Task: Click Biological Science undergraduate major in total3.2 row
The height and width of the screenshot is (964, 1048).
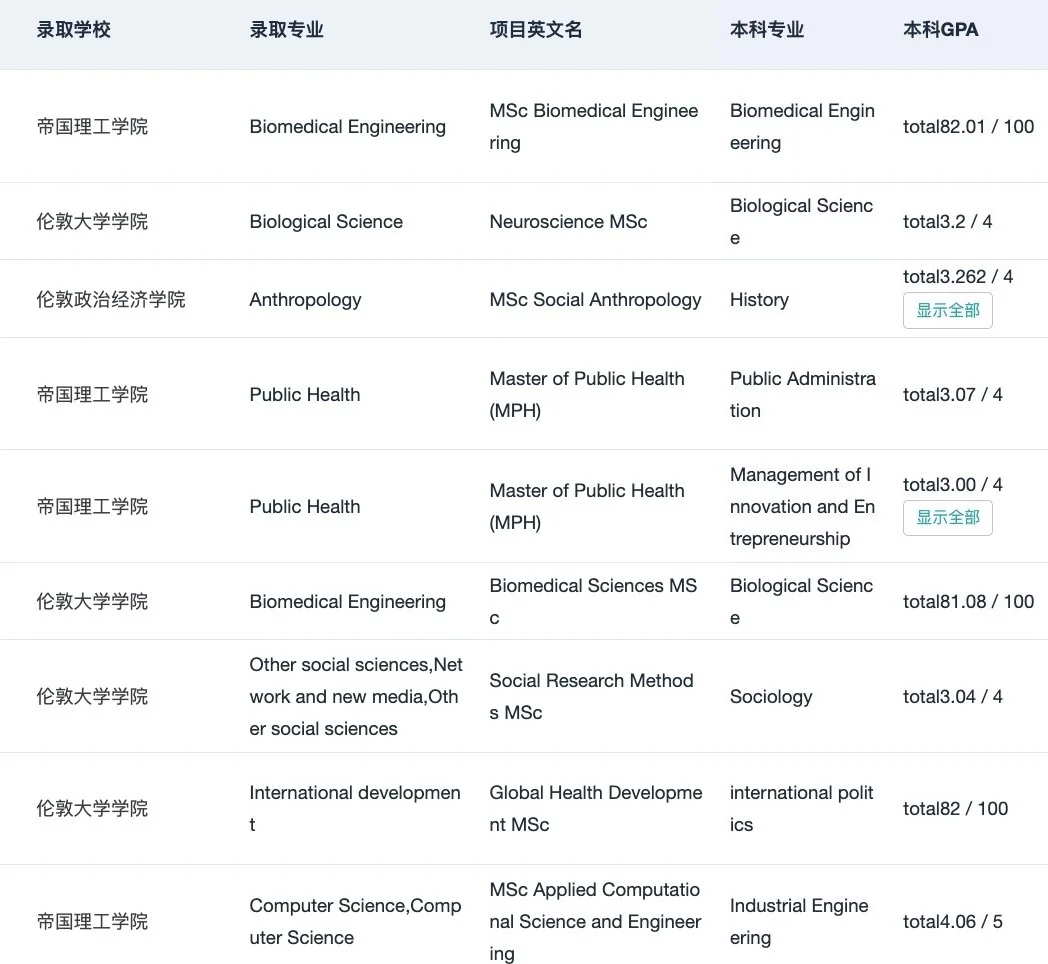Action: [801, 222]
